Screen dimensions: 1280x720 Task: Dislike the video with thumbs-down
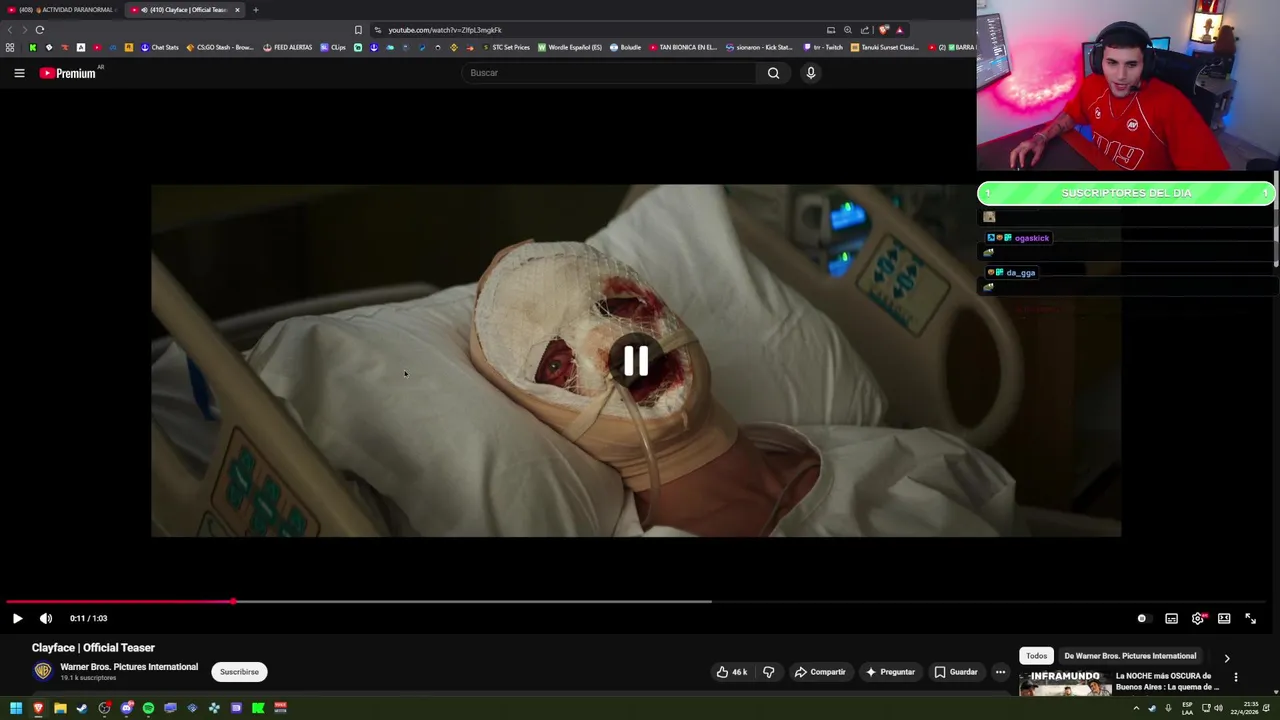[x=768, y=672]
